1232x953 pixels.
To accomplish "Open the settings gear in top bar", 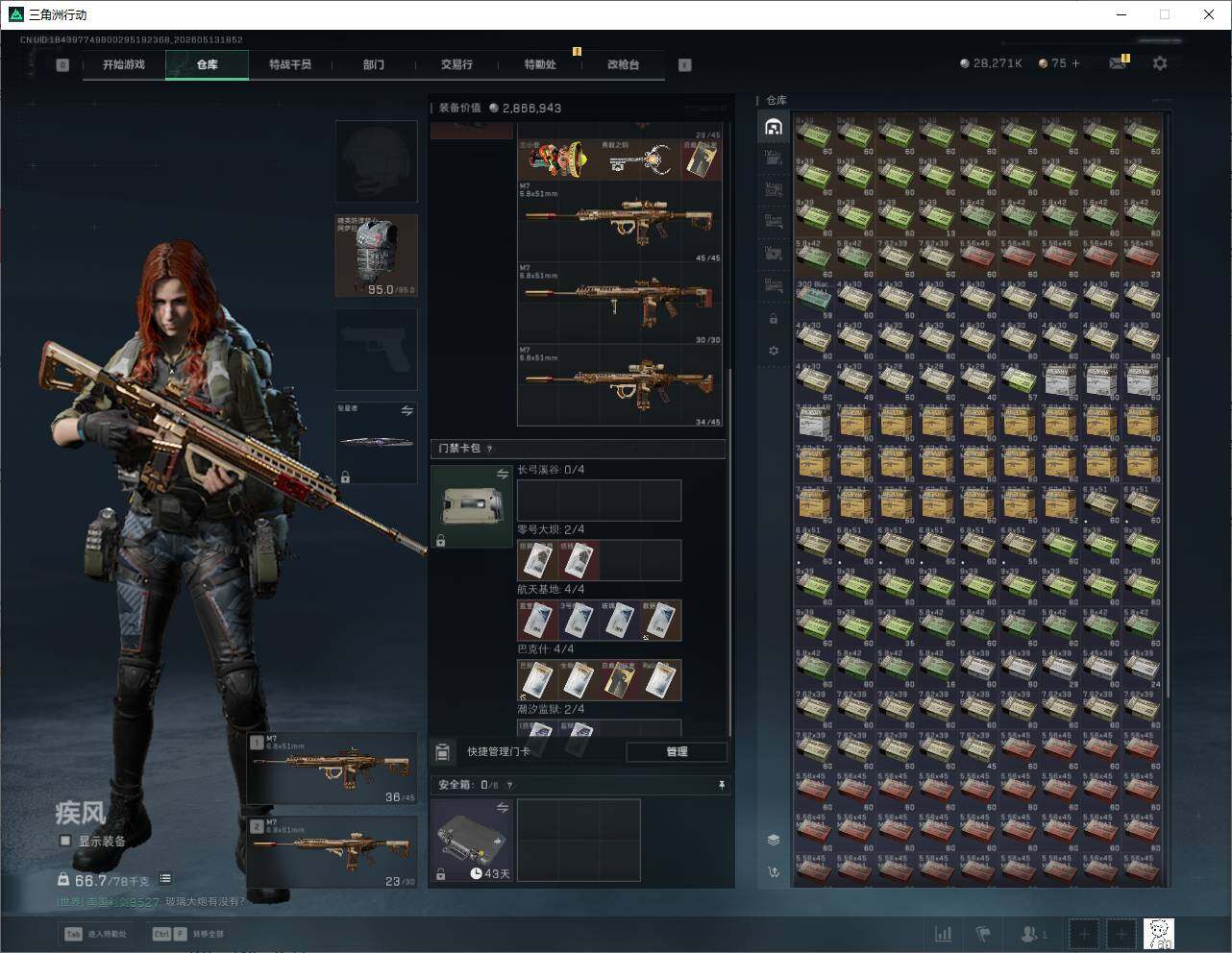I will [1160, 63].
